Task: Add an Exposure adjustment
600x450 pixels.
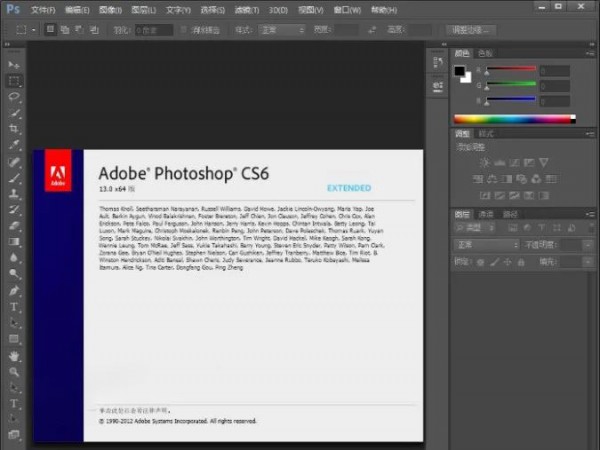Action: click(x=529, y=163)
